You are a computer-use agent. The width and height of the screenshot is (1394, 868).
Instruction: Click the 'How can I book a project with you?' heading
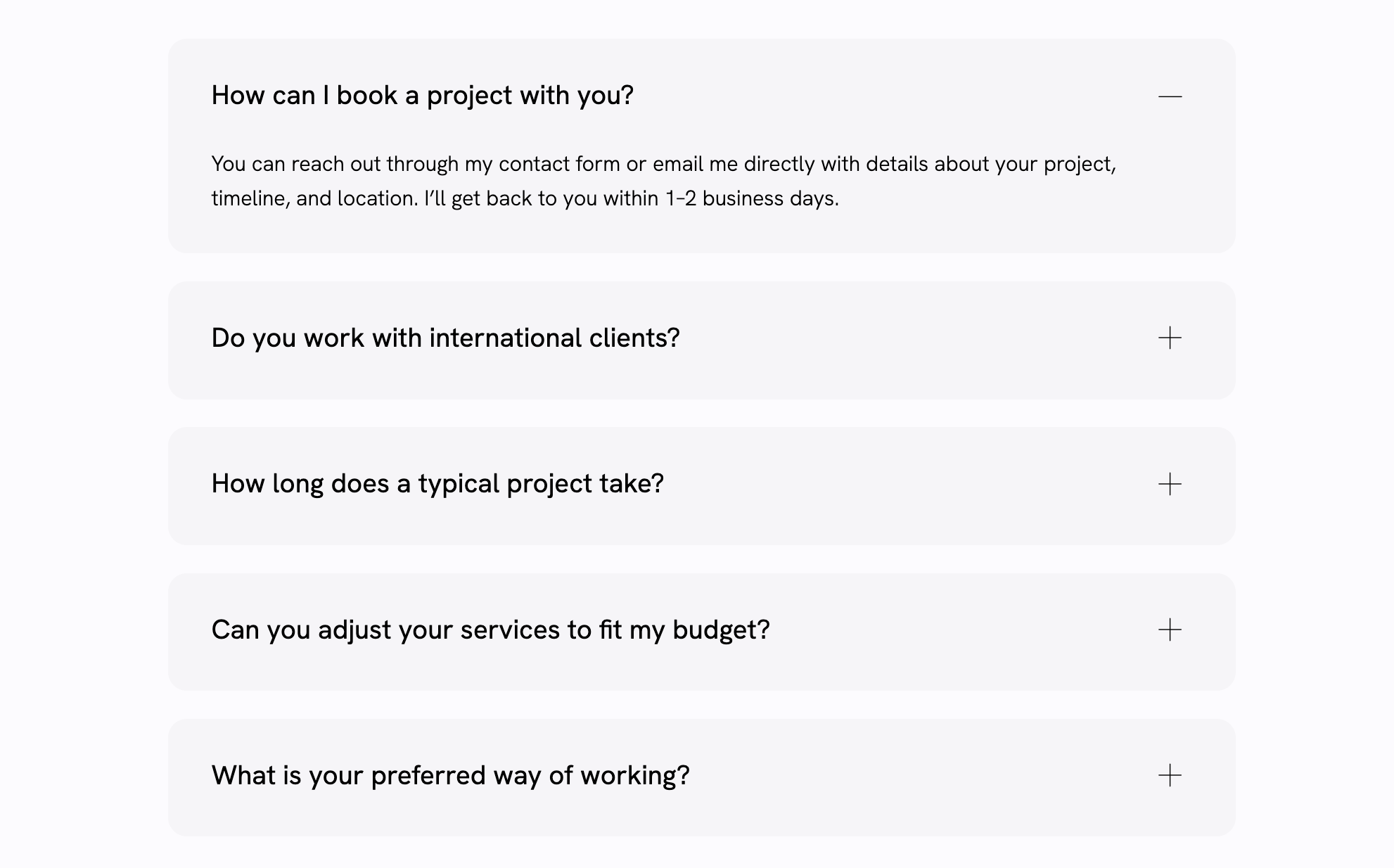click(x=423, y=94)
